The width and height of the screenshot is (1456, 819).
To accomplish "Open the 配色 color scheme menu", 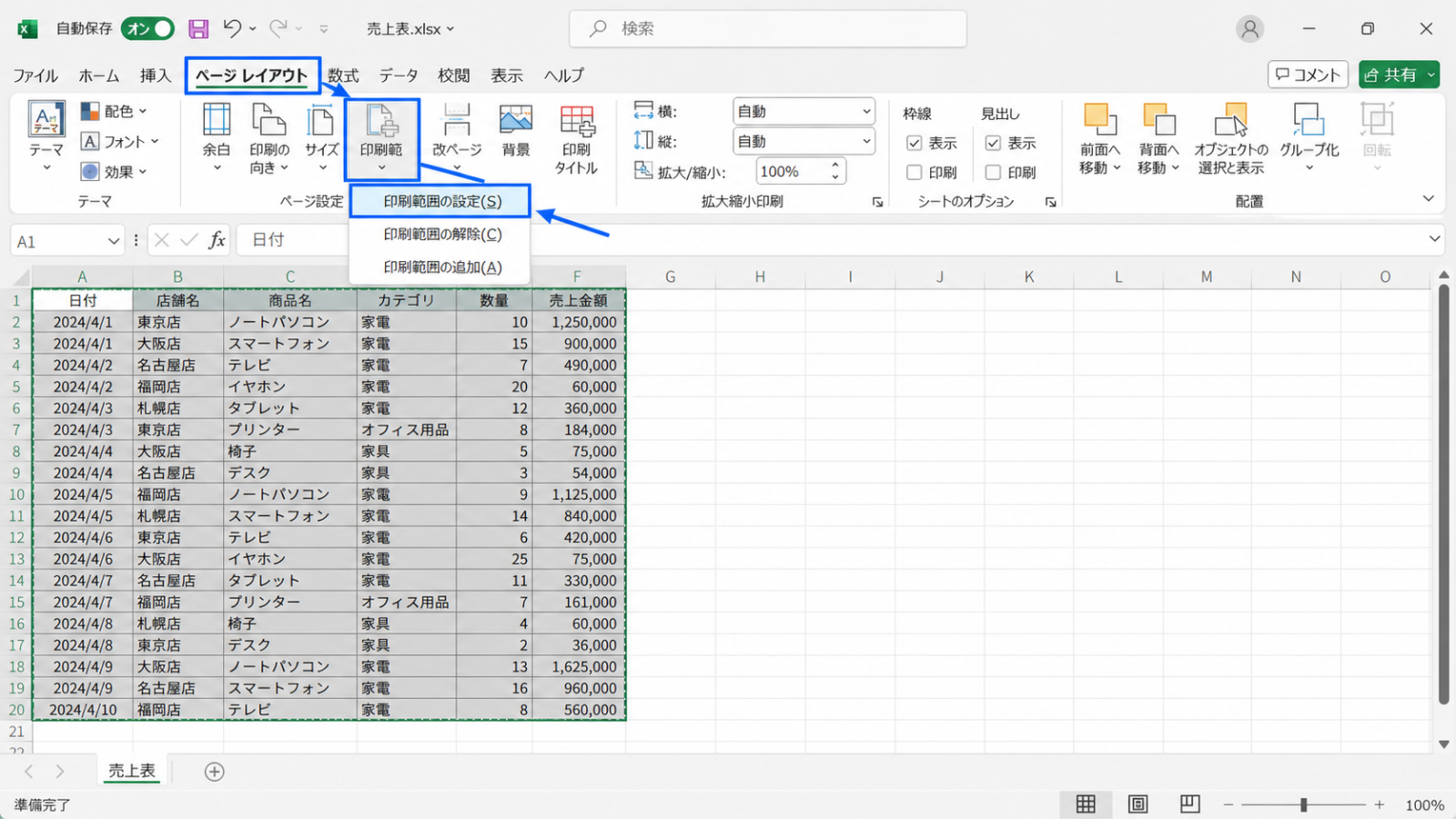I will 114,111.
